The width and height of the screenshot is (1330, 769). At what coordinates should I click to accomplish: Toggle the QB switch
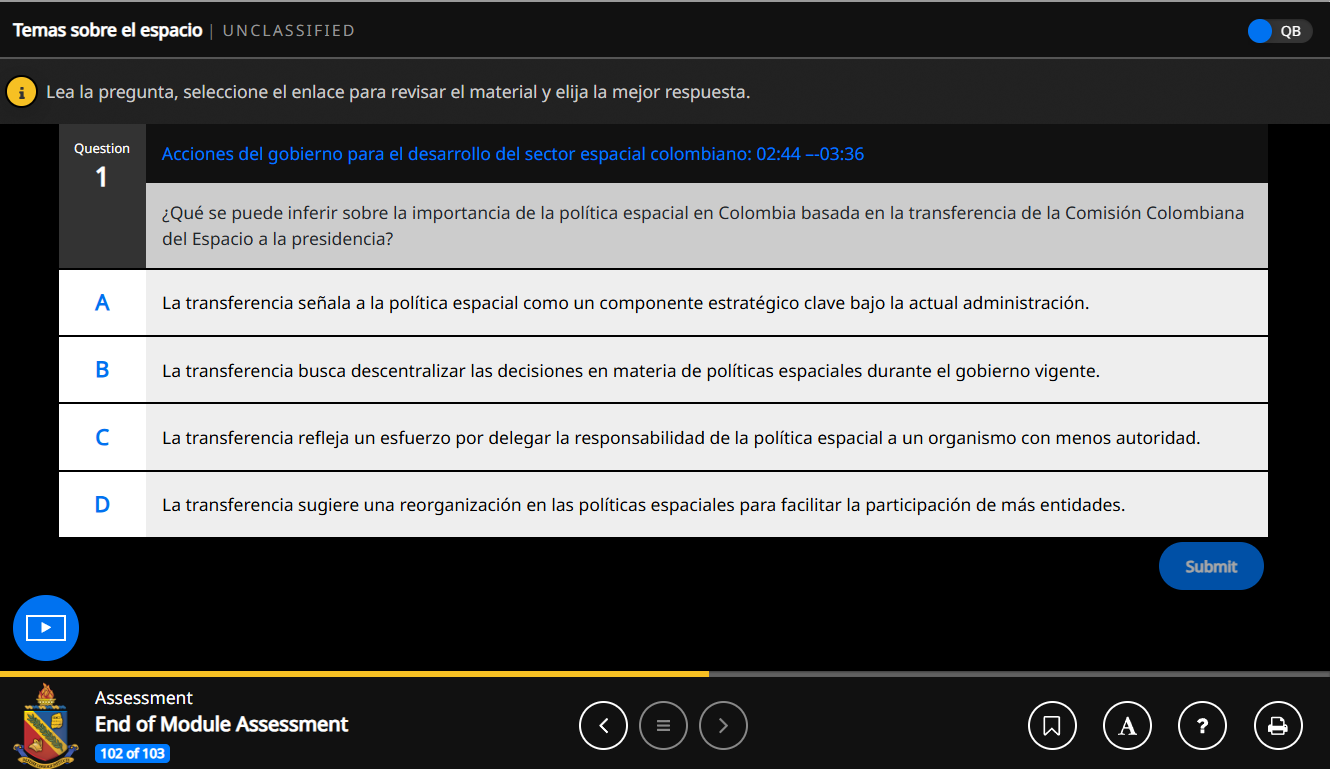coord(1279,31)
